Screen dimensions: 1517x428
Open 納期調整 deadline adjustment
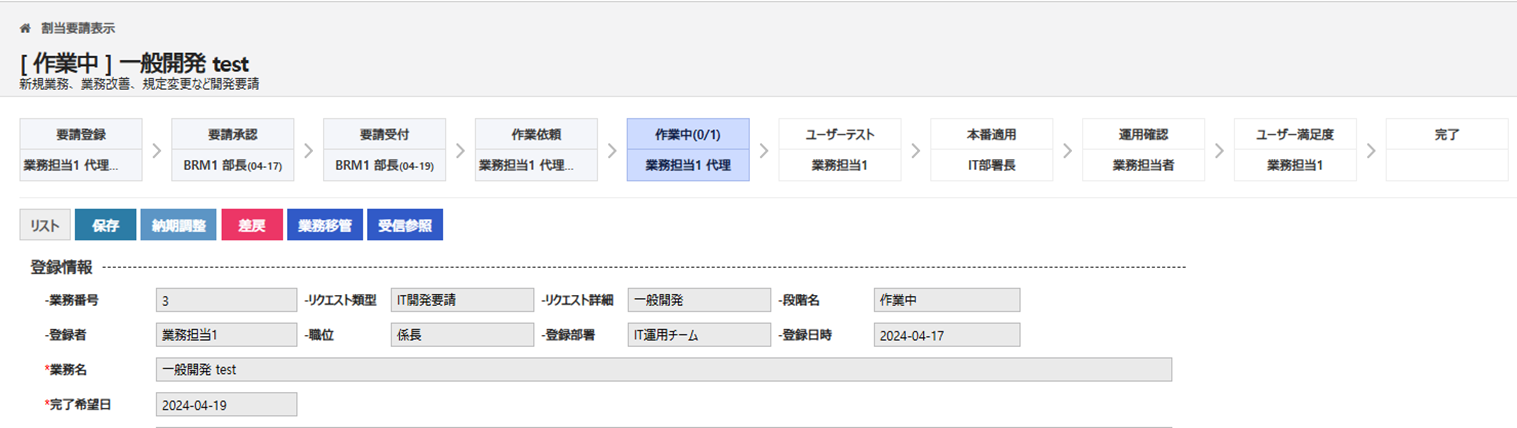[178, 225]
